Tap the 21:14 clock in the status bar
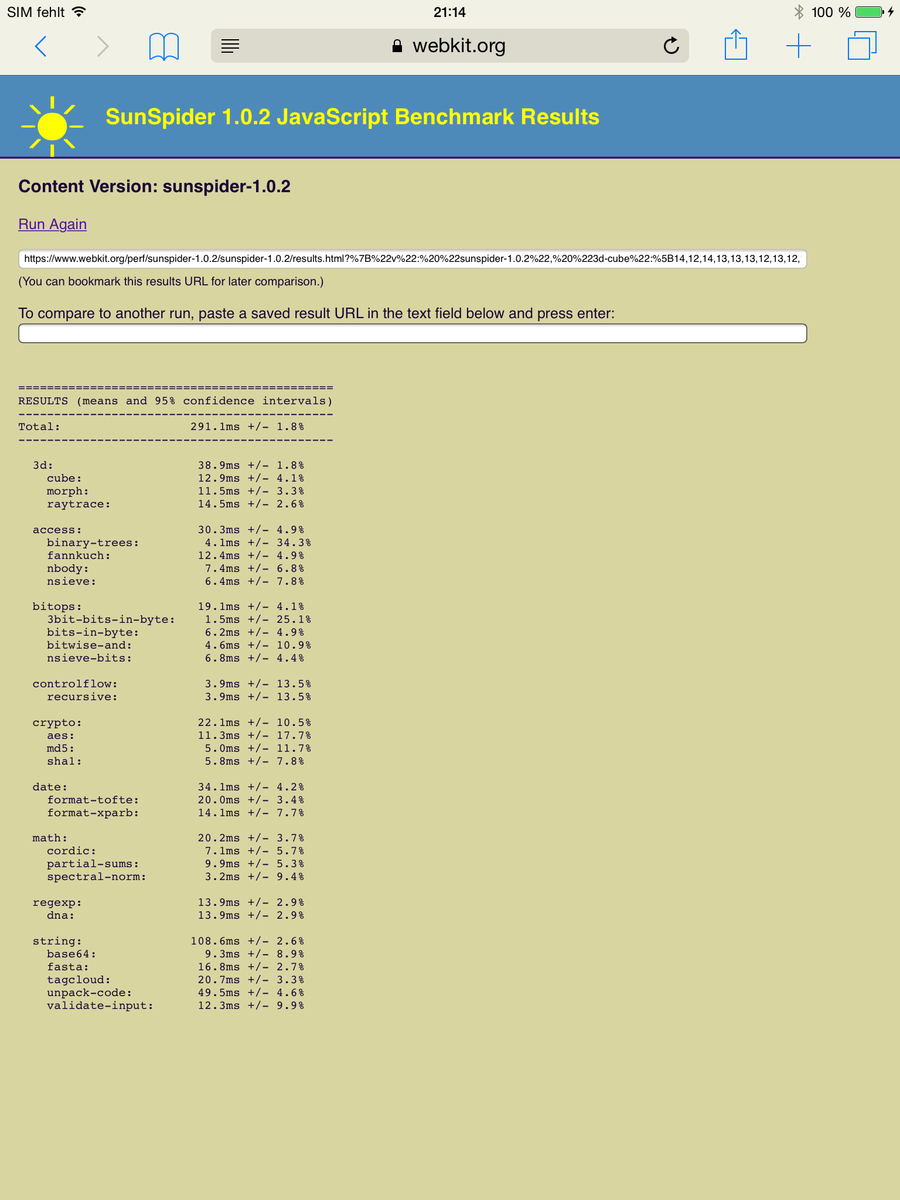 click(x=449, y=12)
